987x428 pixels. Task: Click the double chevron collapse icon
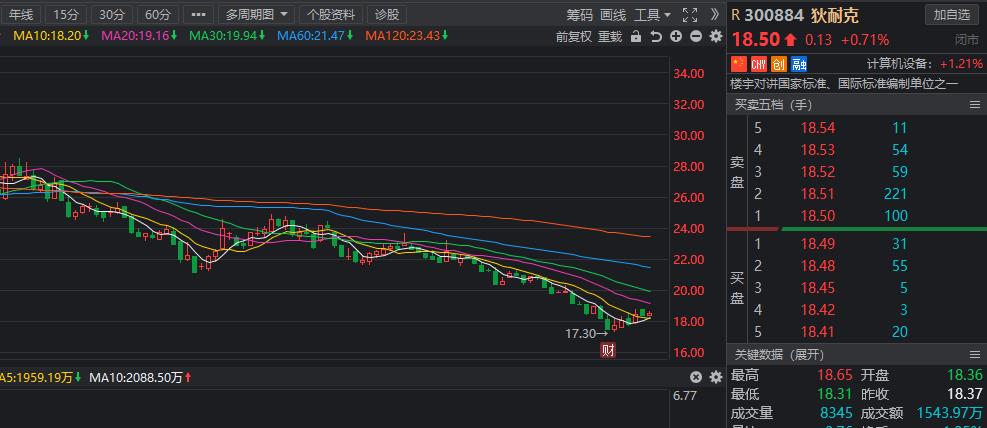[x=714, y=14]
